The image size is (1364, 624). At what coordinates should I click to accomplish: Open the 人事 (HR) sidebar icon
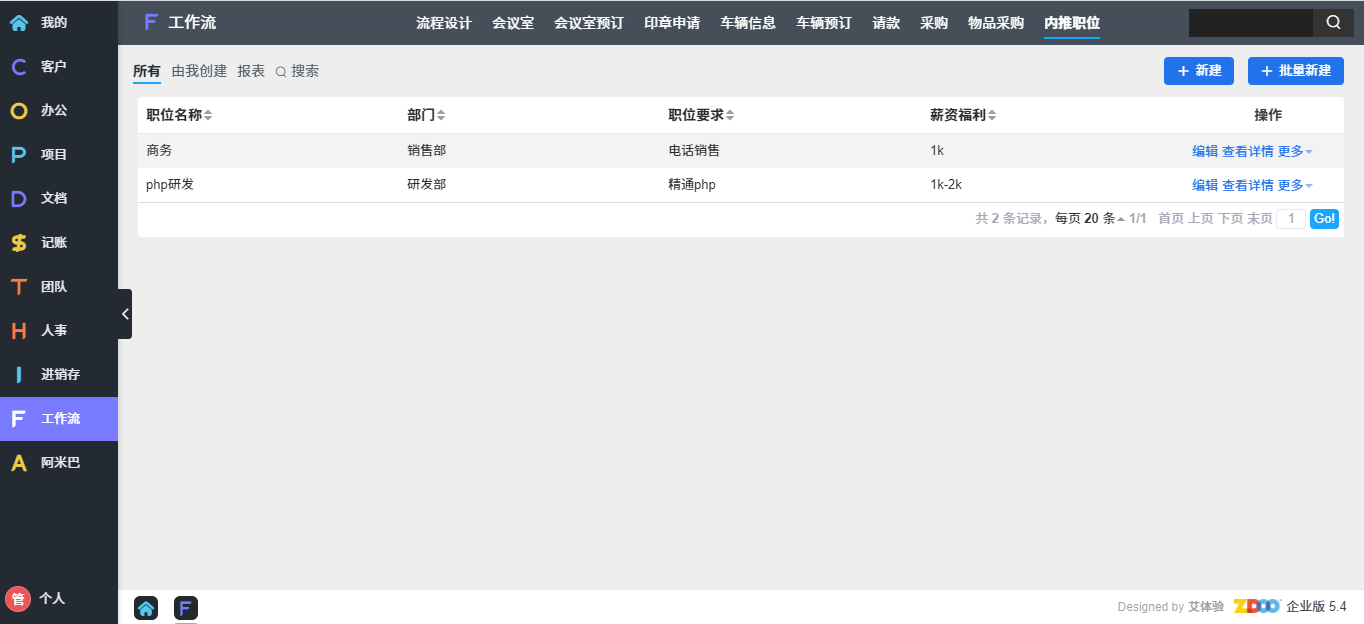[x=19, y=331]
